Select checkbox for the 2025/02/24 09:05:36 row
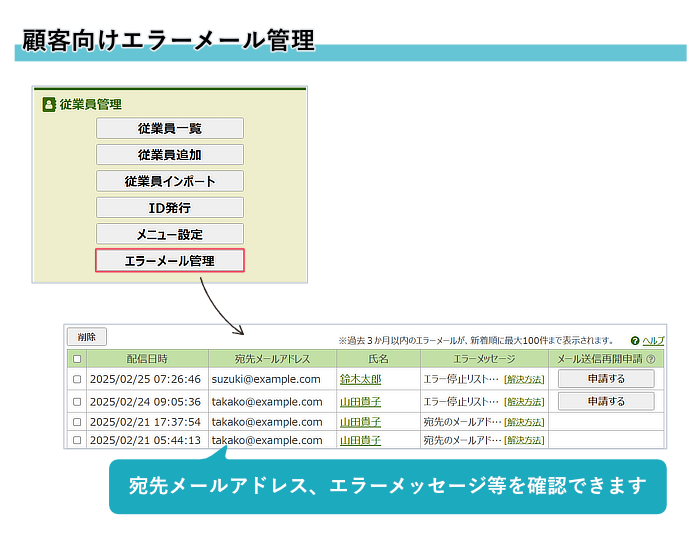The width and height of the screenshot is (700, 550). tap(77, 402)
